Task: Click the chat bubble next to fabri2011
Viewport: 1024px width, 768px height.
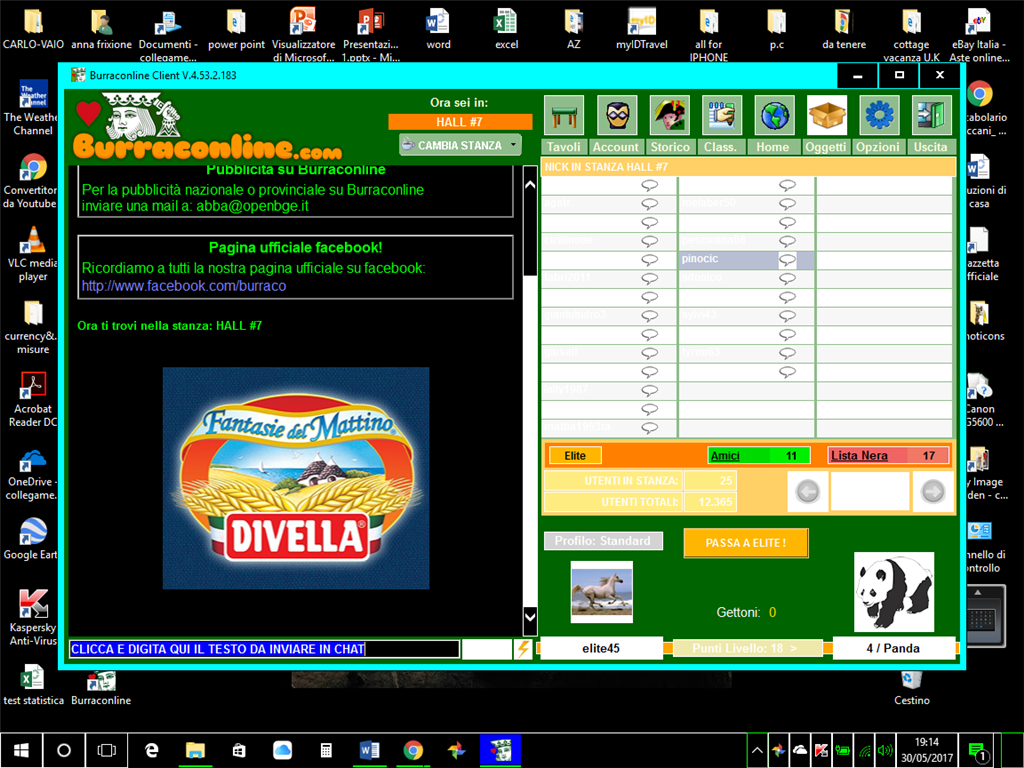Action: point(649,278)
